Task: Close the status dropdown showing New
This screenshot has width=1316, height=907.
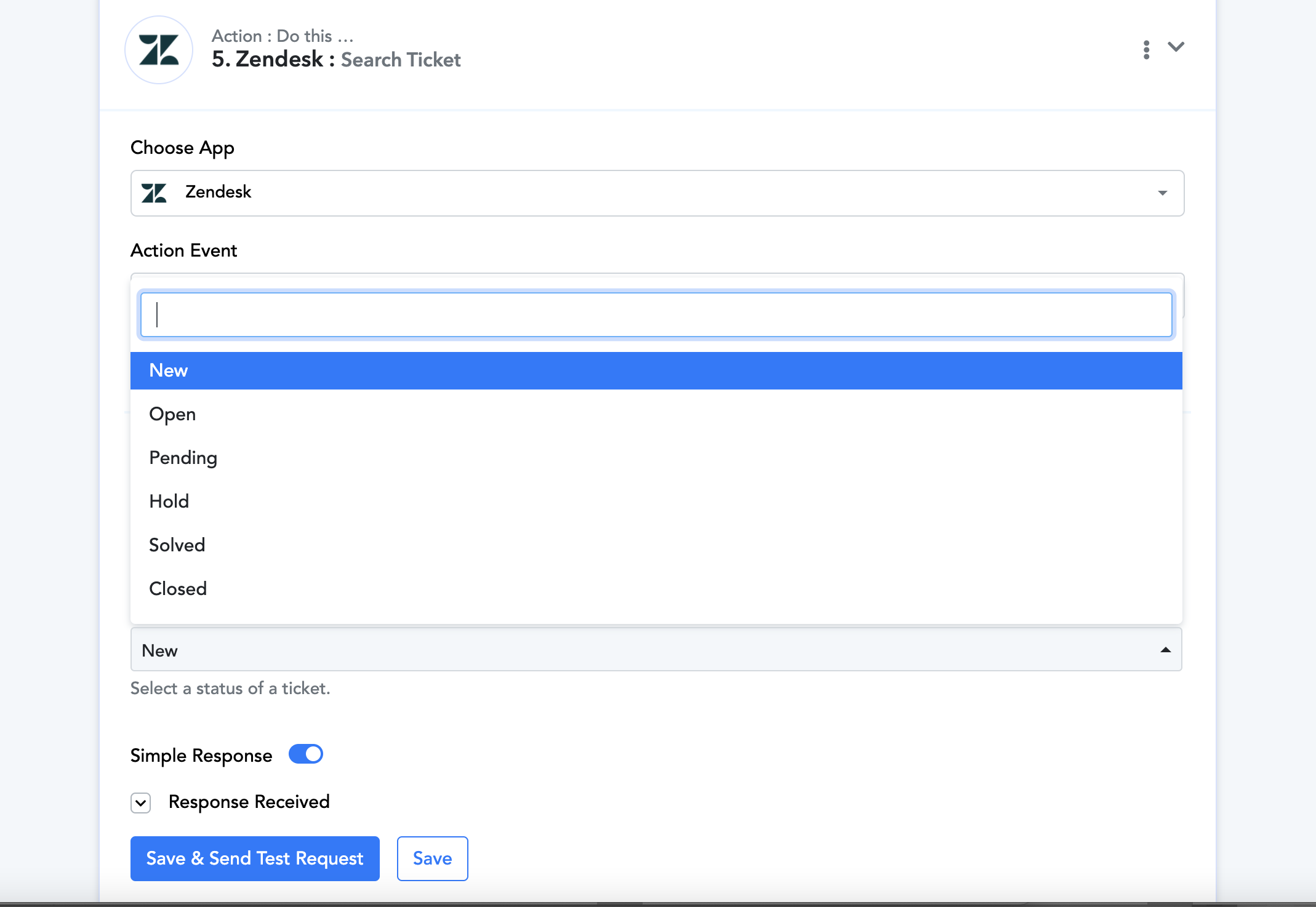Action: pos(656,650)
